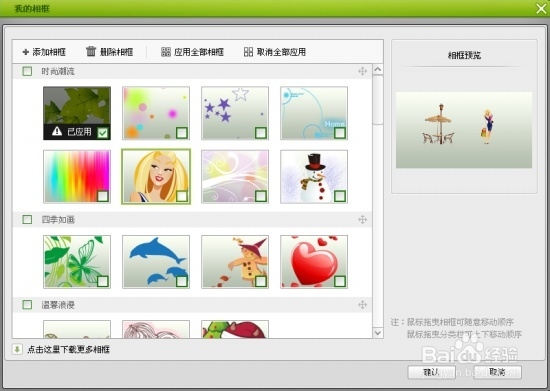Click the 时尚潮流 category label
Viewport: 550px width, 391px height.
tap(58, 72)
